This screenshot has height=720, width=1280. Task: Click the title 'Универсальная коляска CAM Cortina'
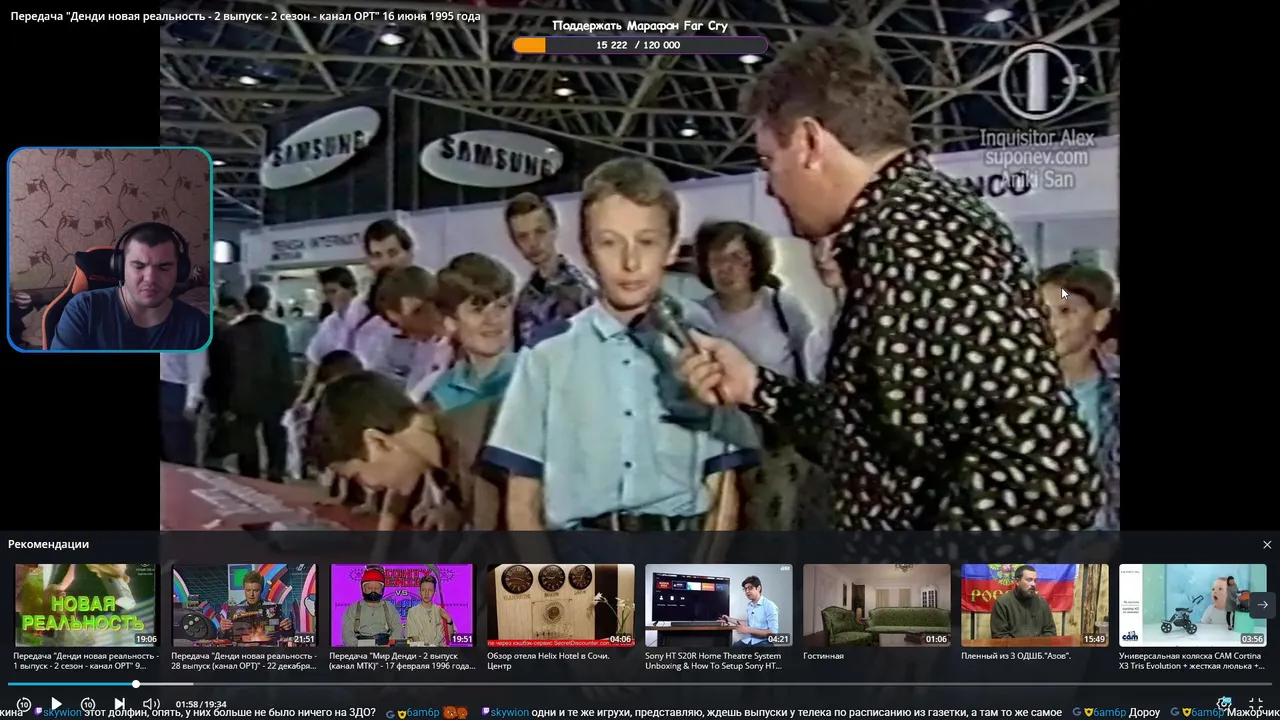(1191, 661)
